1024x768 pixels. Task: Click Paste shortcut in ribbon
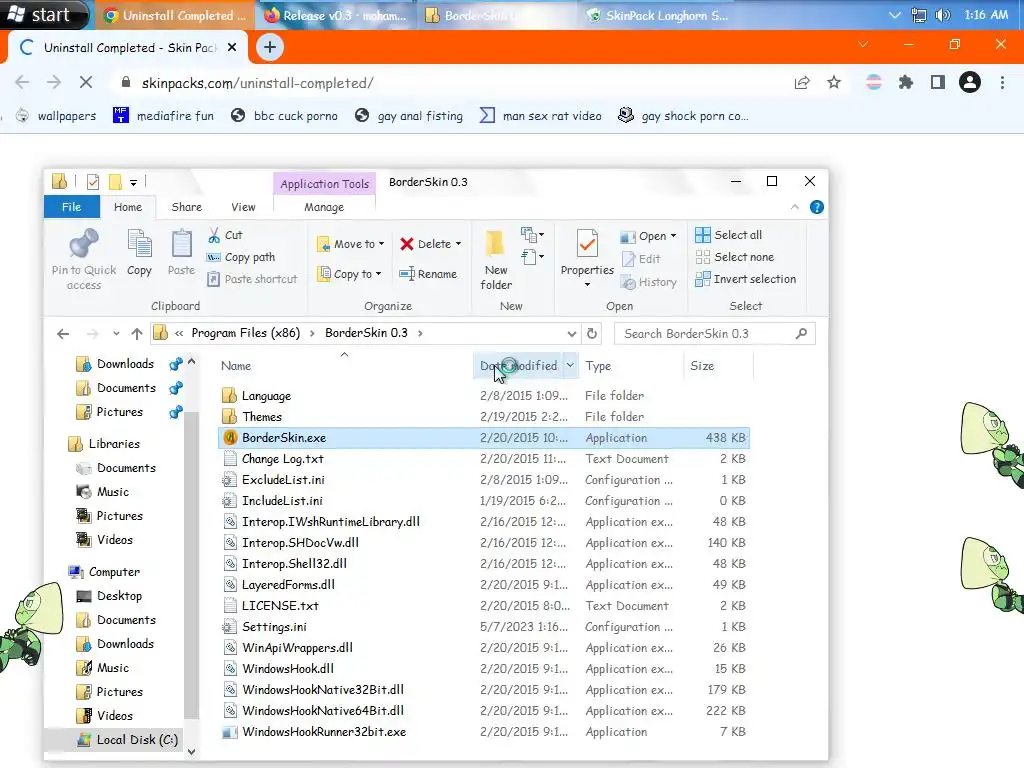click(251, 279)
